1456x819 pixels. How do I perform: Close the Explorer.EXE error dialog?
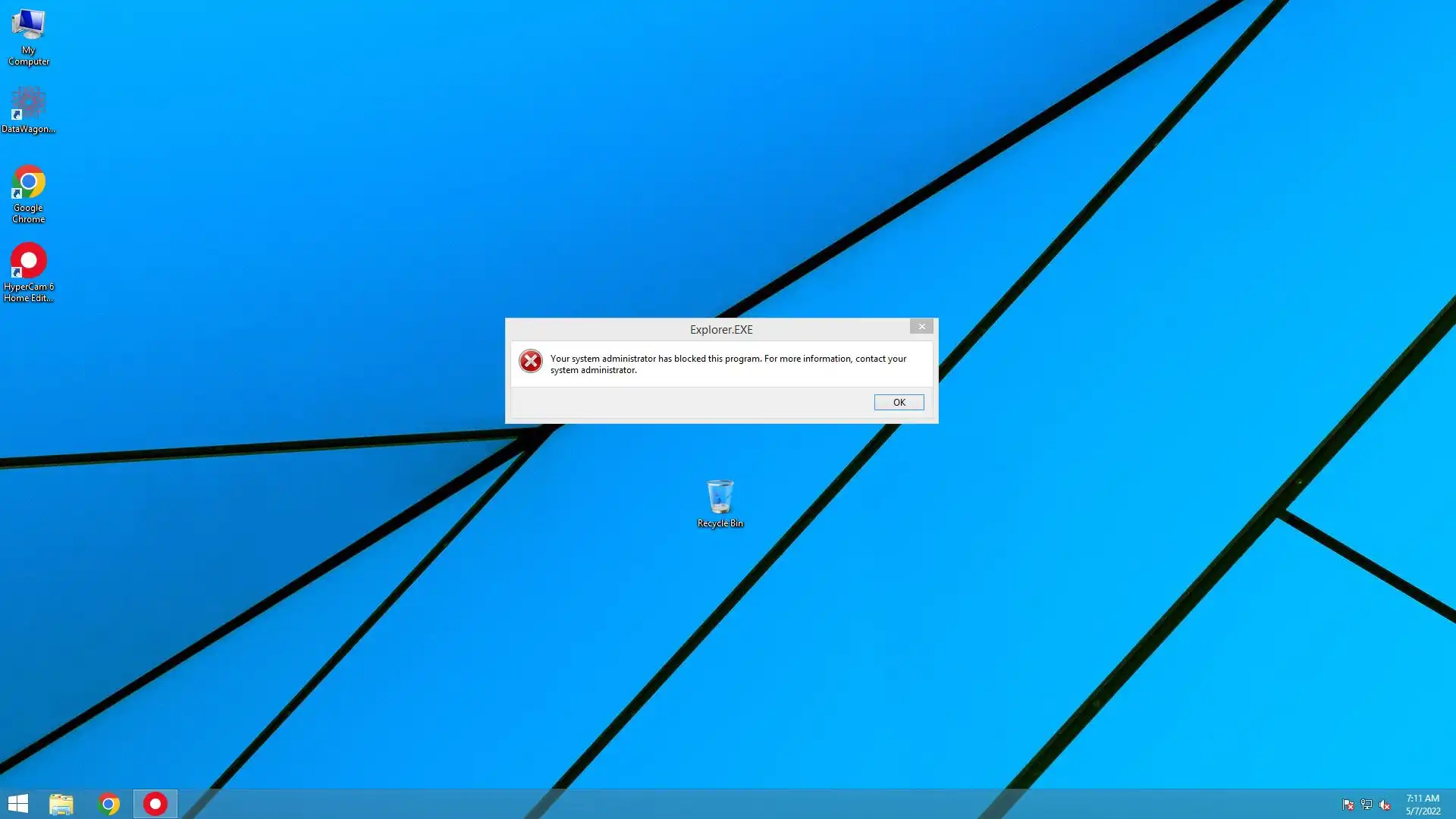pyautogui.click(x=921, y=326)
